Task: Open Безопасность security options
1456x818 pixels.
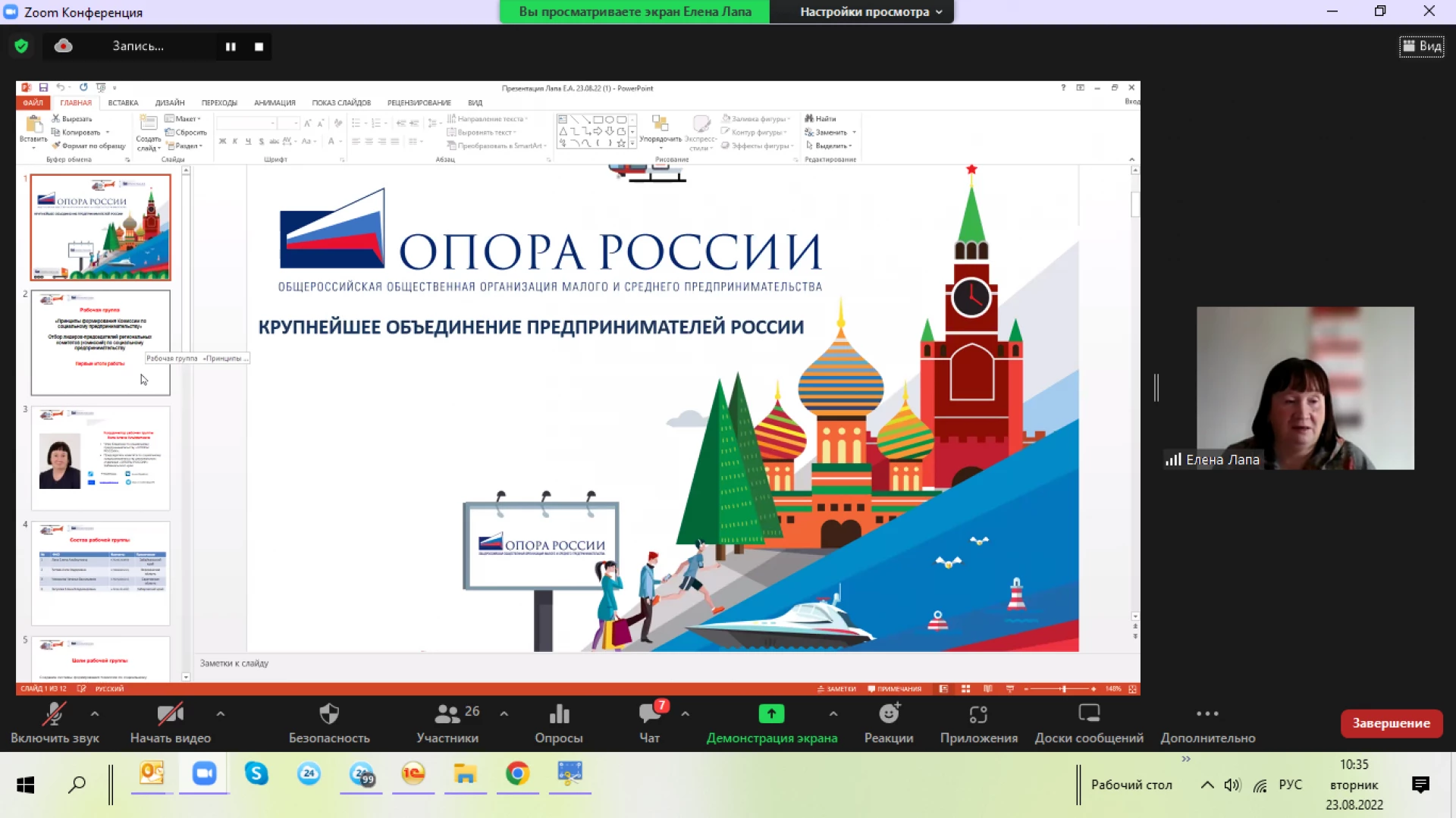Action: [329, 723]
